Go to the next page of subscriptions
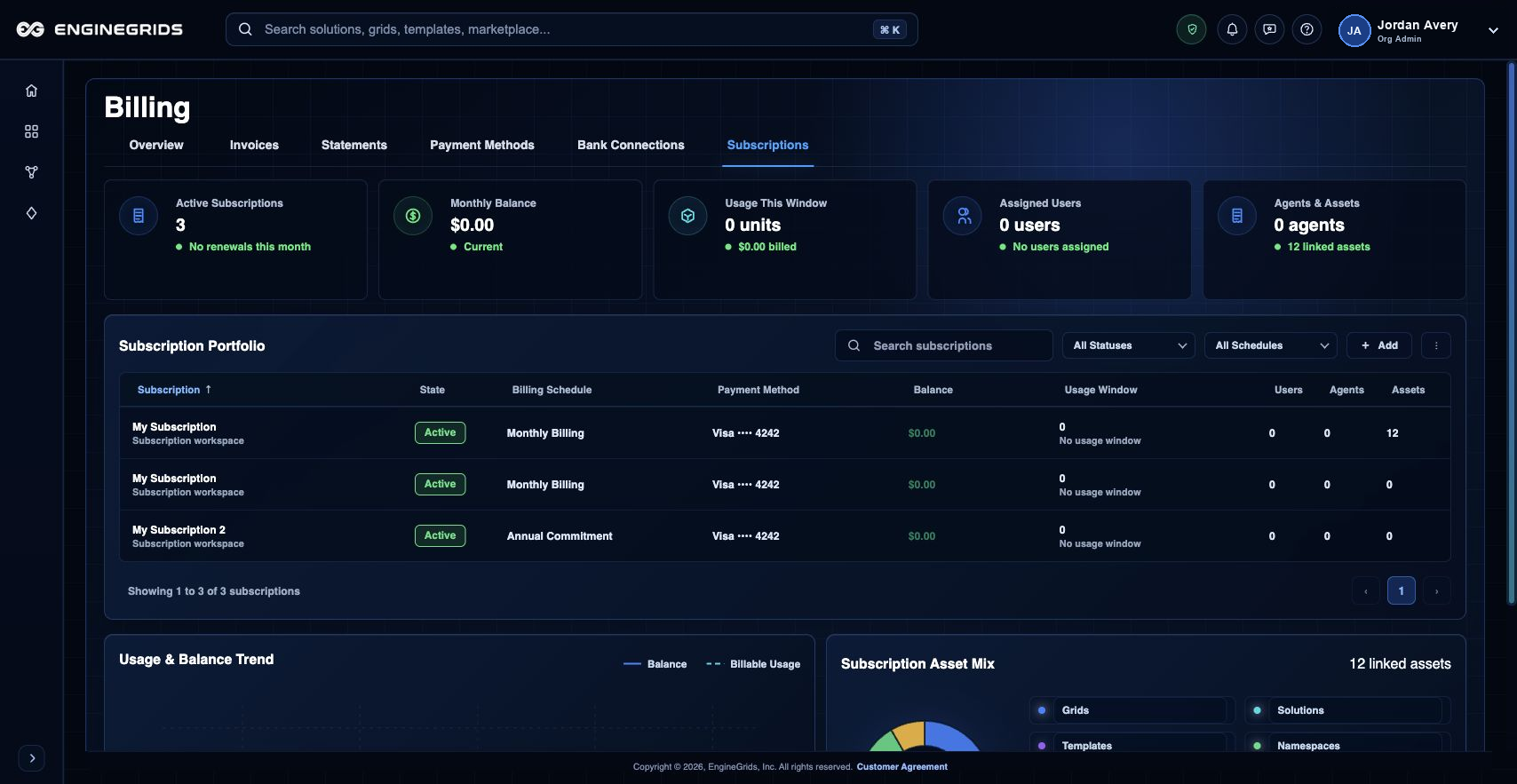Image resolution: width=1517 pixels, height=784 pixels. (x=1437, y=591)
